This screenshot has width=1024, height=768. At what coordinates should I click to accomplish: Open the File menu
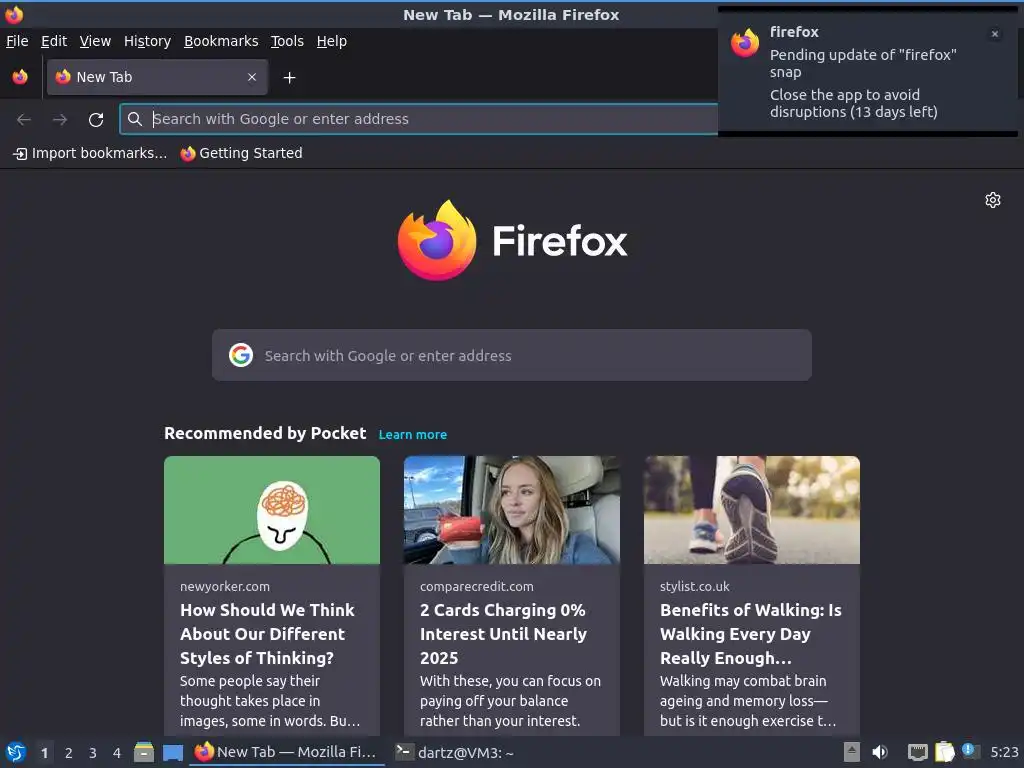click(x=17, y=41)
